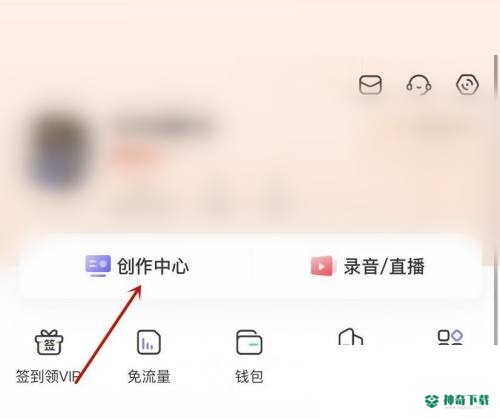Image resolution: width=500 pixels, height=419 pixels.
Task: Select the 签到领VIP label
Action: point(48,377)
